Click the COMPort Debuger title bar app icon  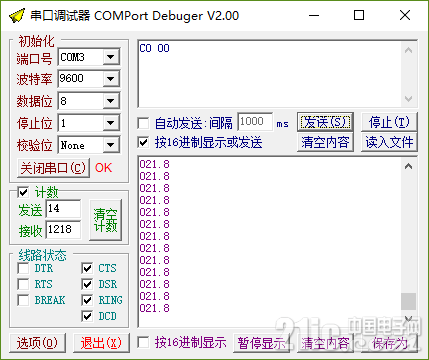click(x=17, y=15)
